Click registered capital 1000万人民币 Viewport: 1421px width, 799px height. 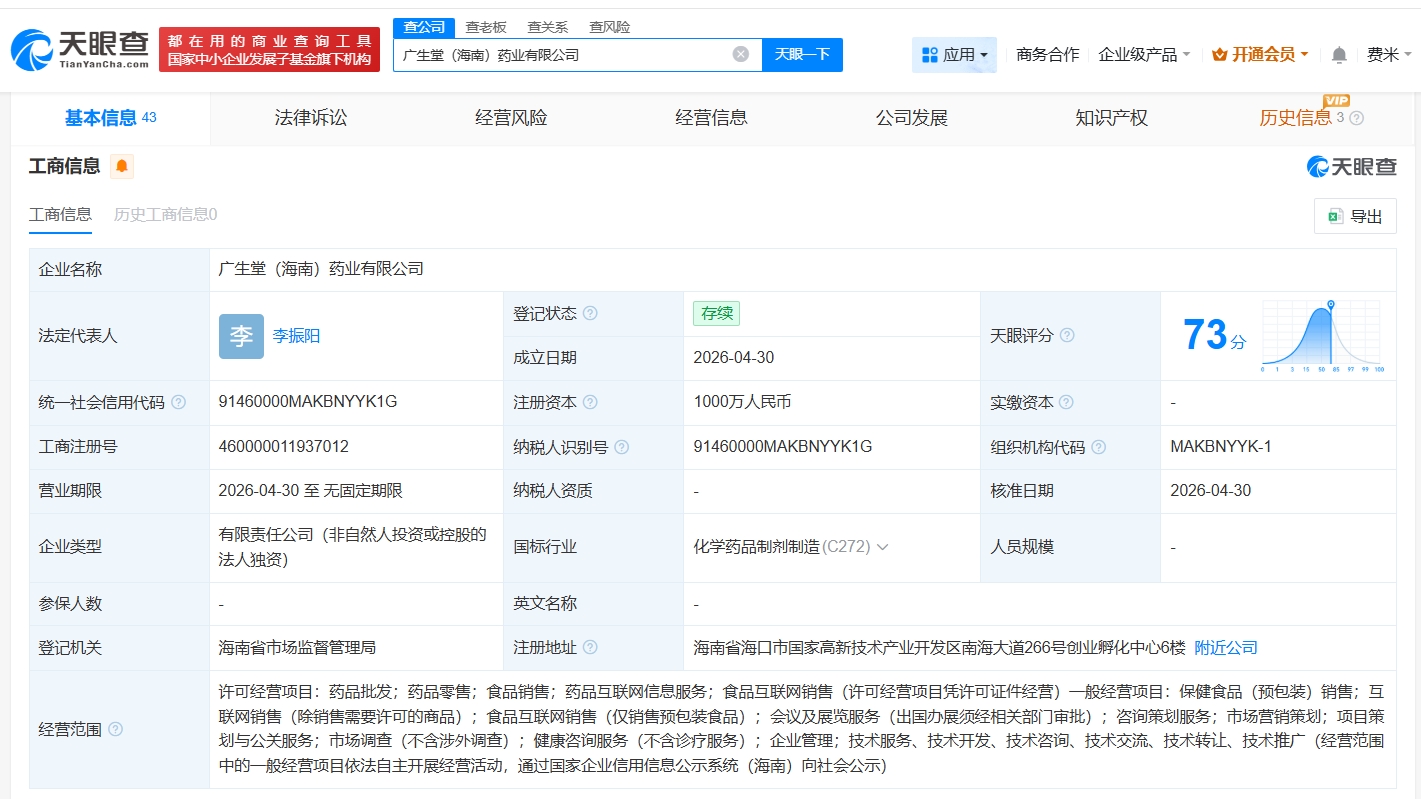[742, 402]
